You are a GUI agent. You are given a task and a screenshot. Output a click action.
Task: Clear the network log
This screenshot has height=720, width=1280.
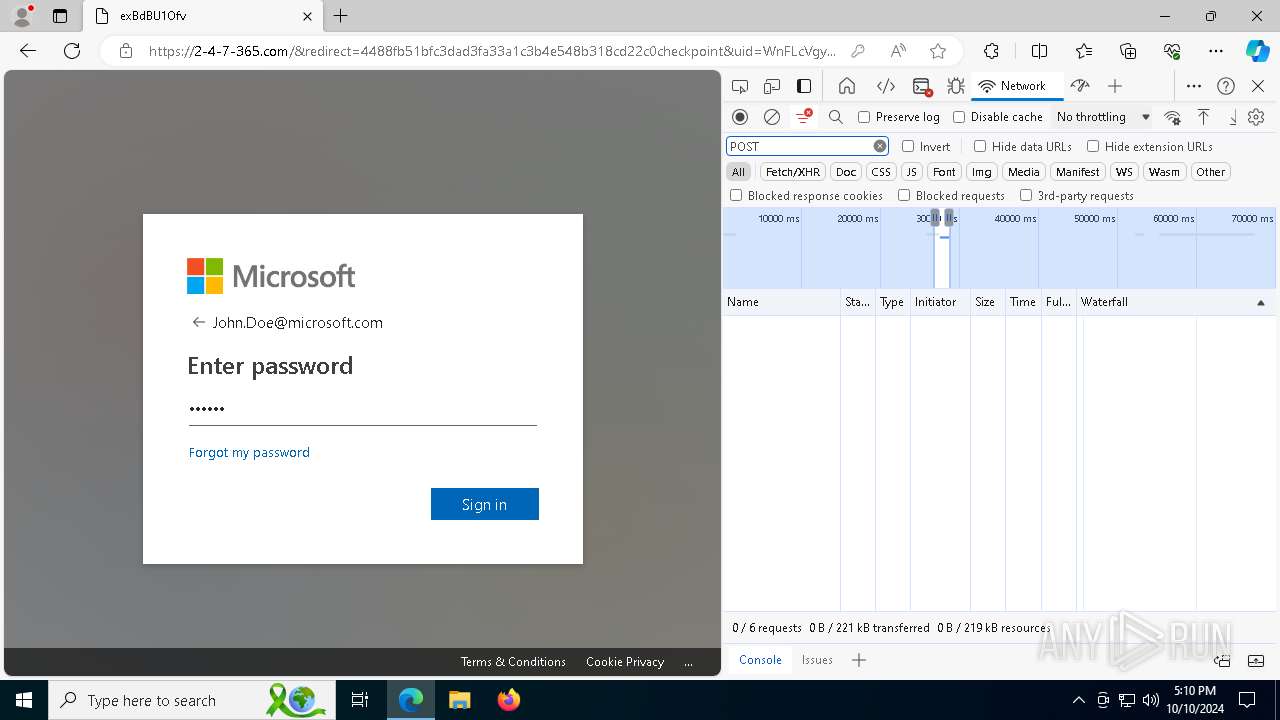point(772,117)
